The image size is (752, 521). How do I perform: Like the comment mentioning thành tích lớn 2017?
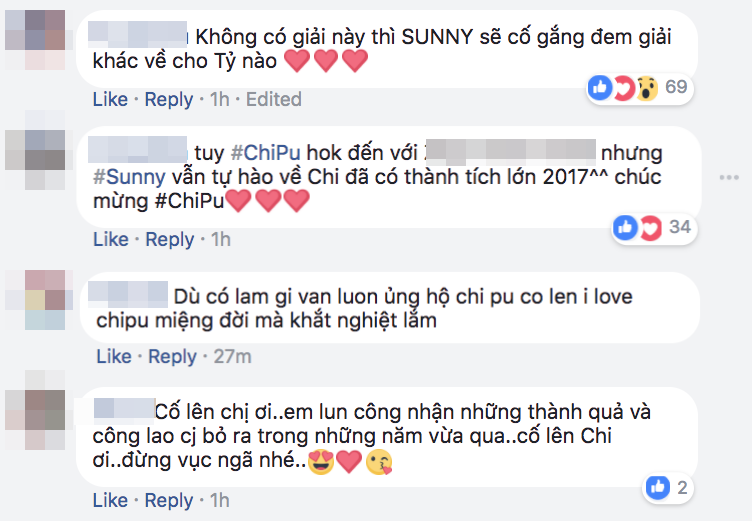110,239
